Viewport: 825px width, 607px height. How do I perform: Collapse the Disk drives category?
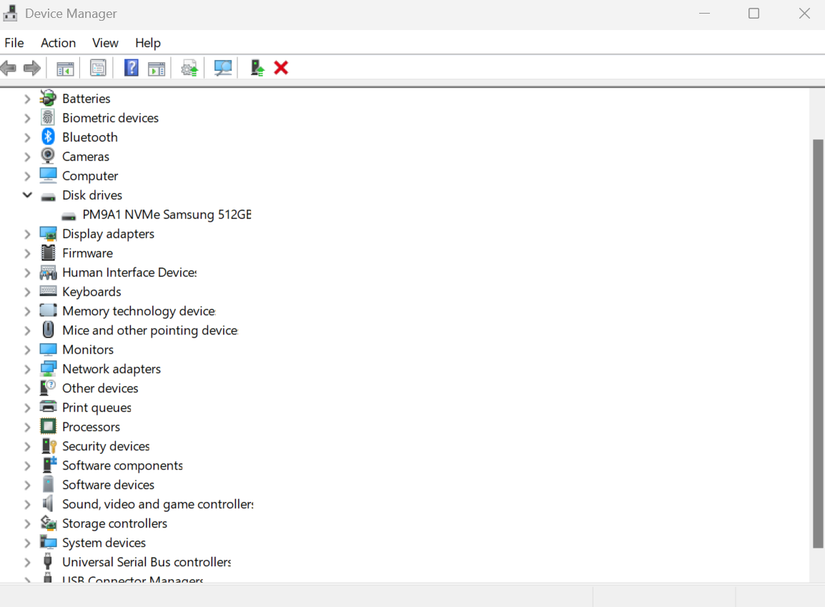click(27, 194)
